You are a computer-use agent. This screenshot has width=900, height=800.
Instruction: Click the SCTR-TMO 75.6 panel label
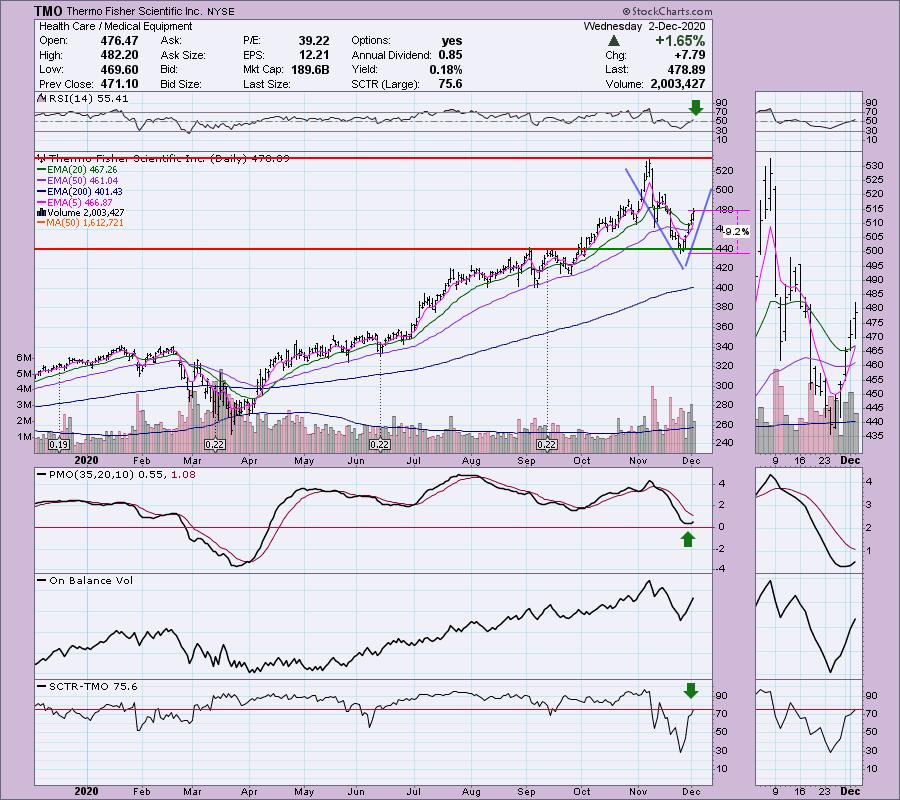pos(87,686)
